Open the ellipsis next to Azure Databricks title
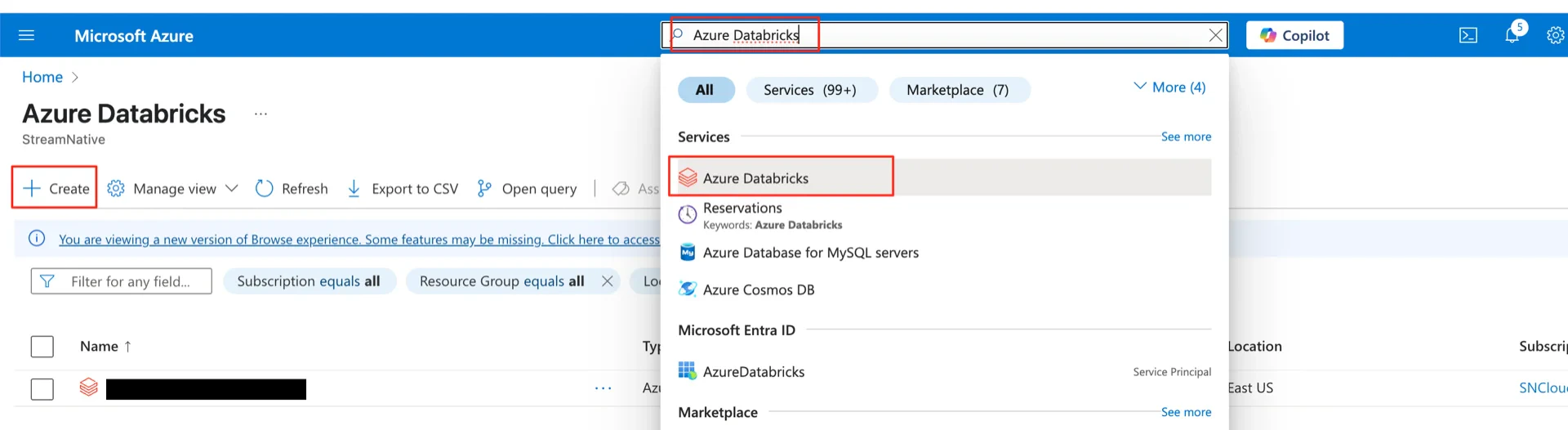Viewport: 1568px width, 430px height. click(x=261, y=114)
